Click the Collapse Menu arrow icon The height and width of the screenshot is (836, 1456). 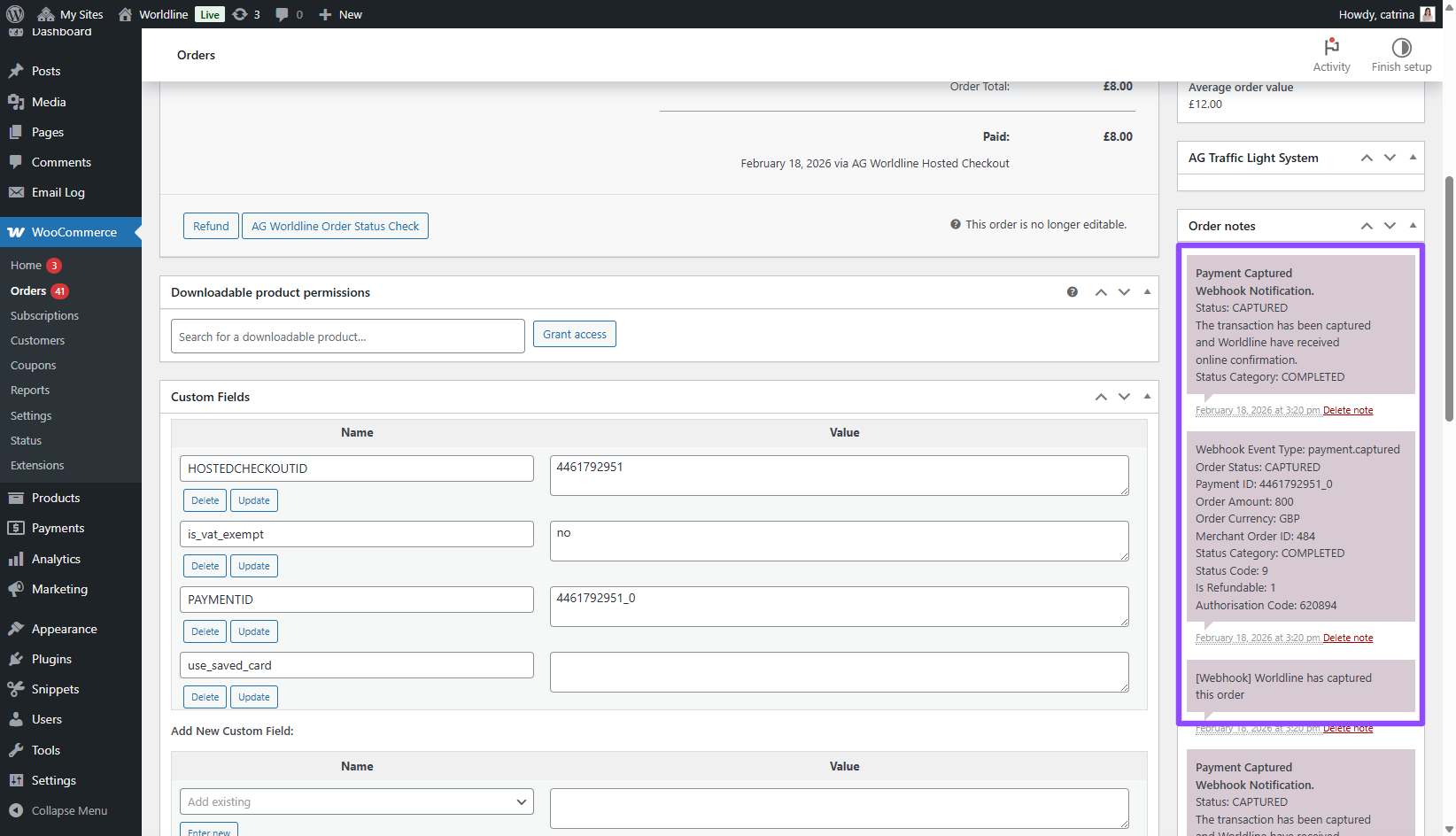(16, 810)
